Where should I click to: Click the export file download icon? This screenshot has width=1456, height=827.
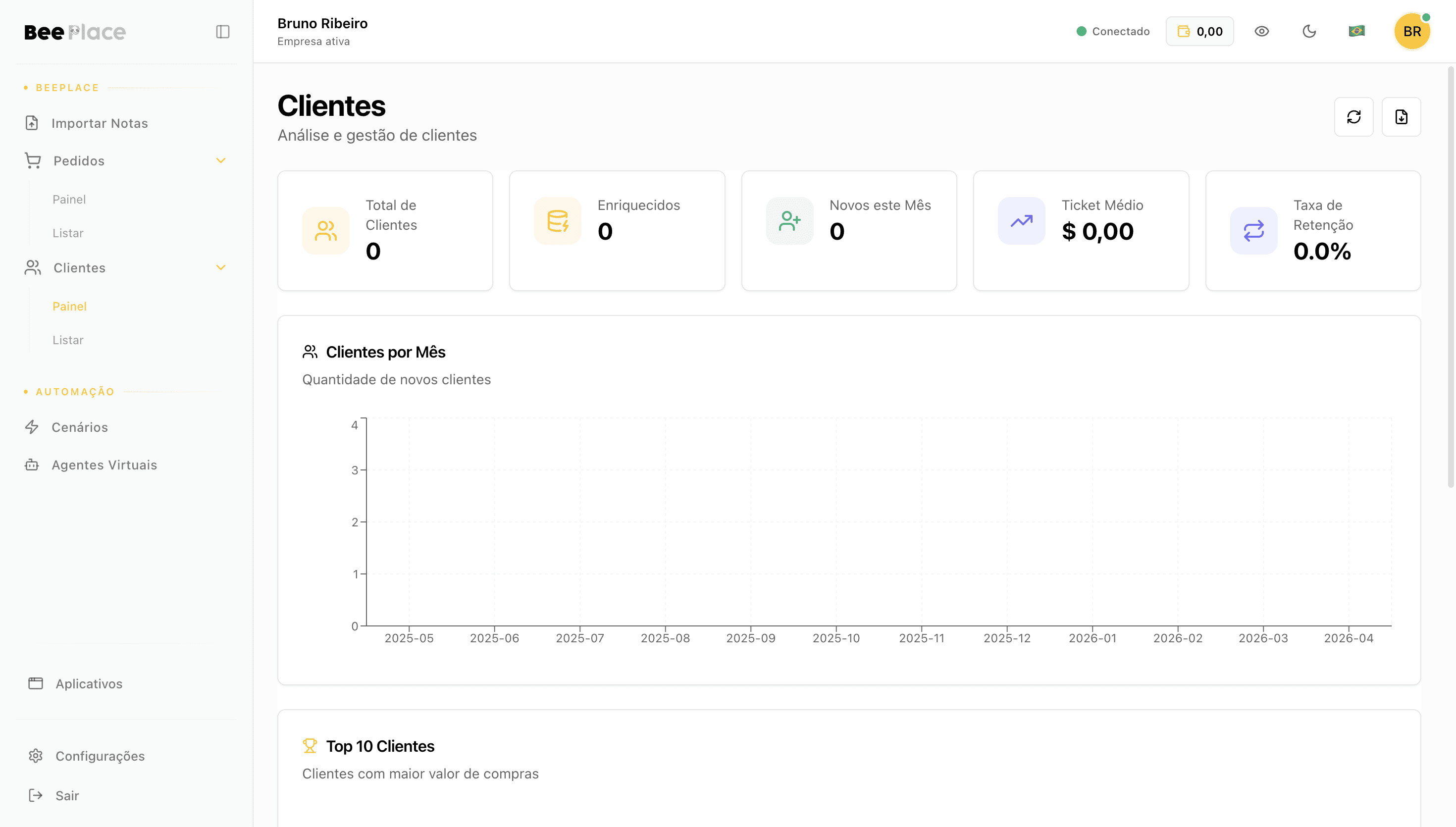[x=1401, y=117]
